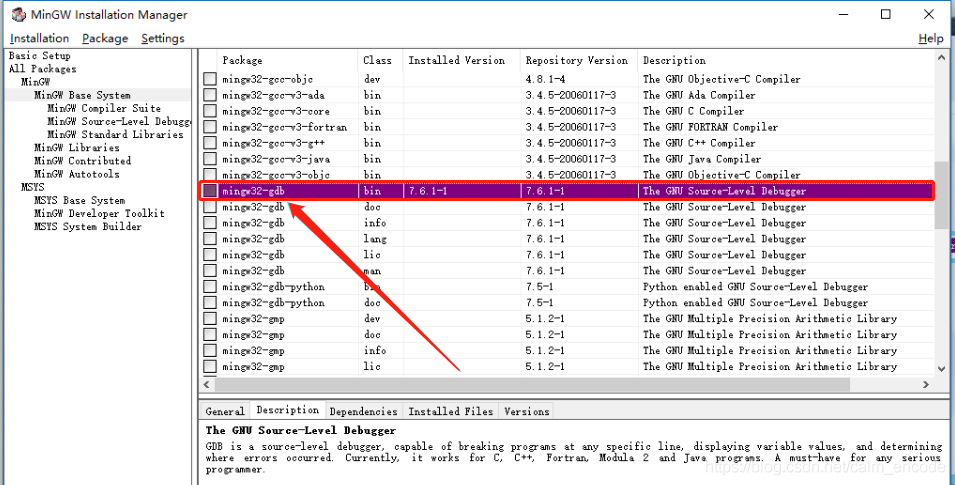Viewport: 955px width, 485px height.
Task: Check the mingw32-gdb doc package box
Action: coord(210,207)
